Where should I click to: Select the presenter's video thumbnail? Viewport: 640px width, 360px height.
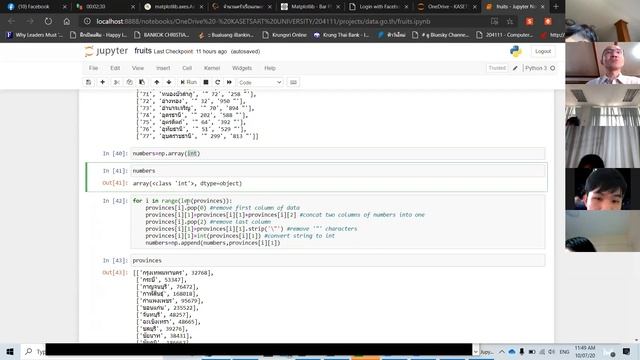(602, 63)
